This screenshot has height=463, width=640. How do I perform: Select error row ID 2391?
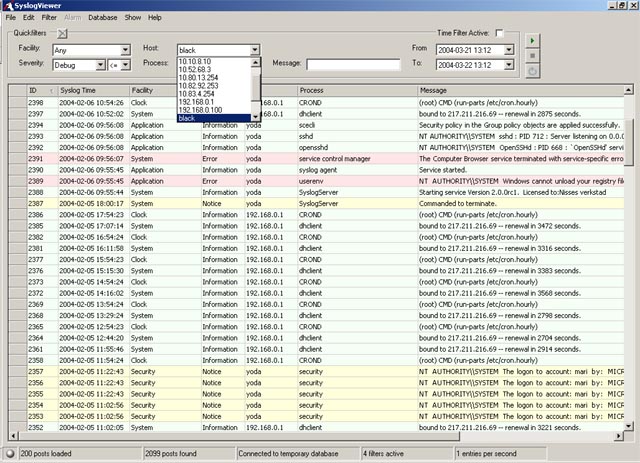(x=316, y=159)
